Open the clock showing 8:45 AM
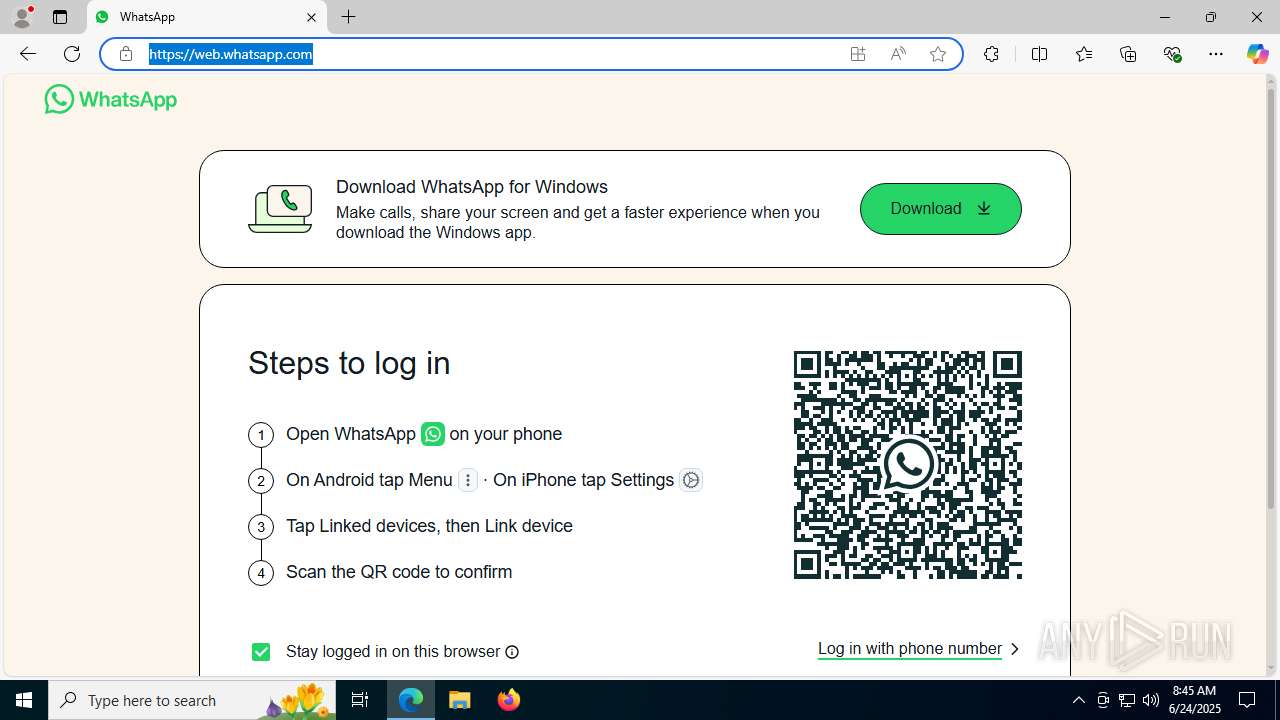The image size is (1280, 720). point(1195,700)
